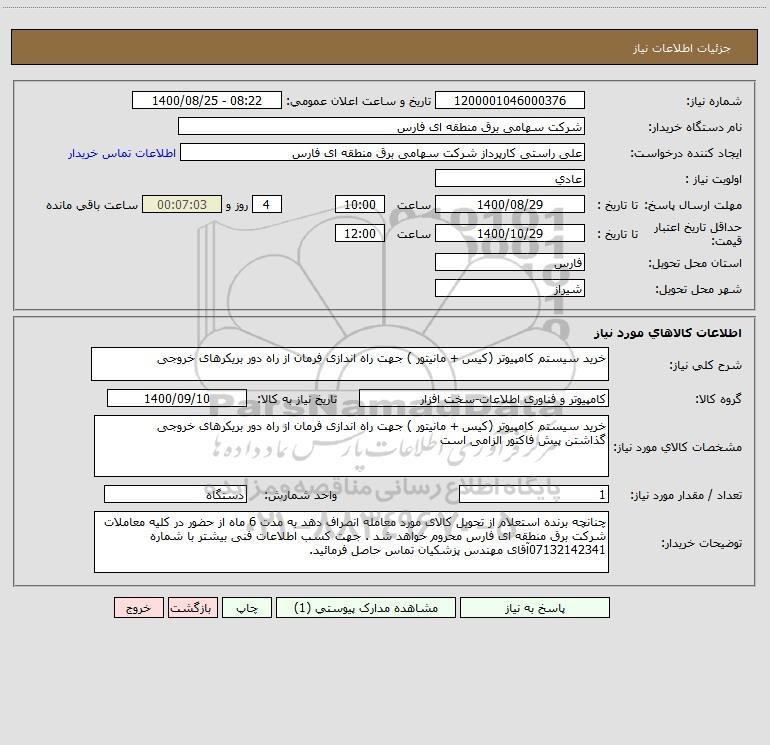Click the تعداد / مقدار مورد نیاز label
Image resolution: width=770 pixels, height=745 pixels.
(686, 495)
